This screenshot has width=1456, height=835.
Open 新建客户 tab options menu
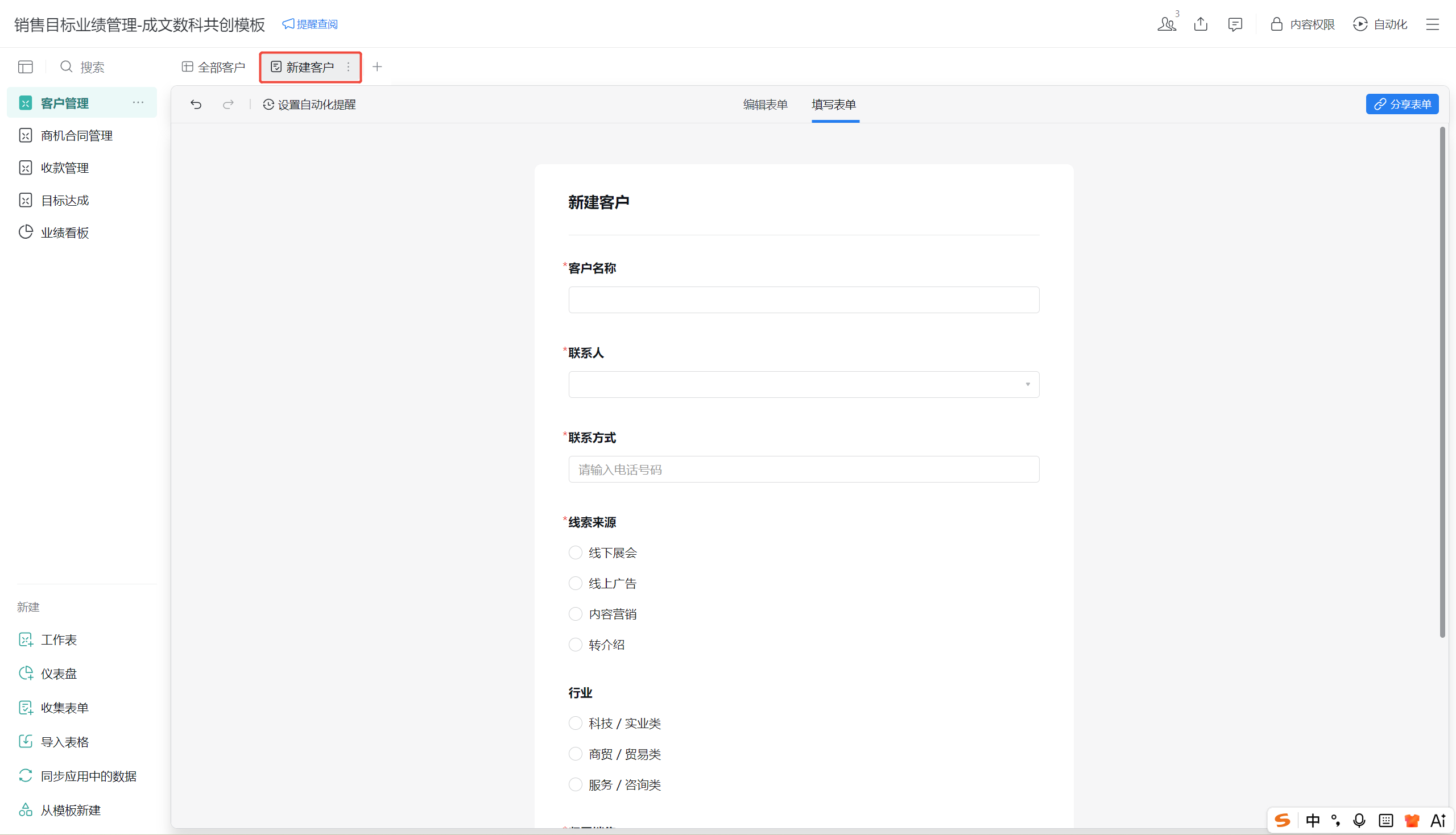tap(348, 67)
